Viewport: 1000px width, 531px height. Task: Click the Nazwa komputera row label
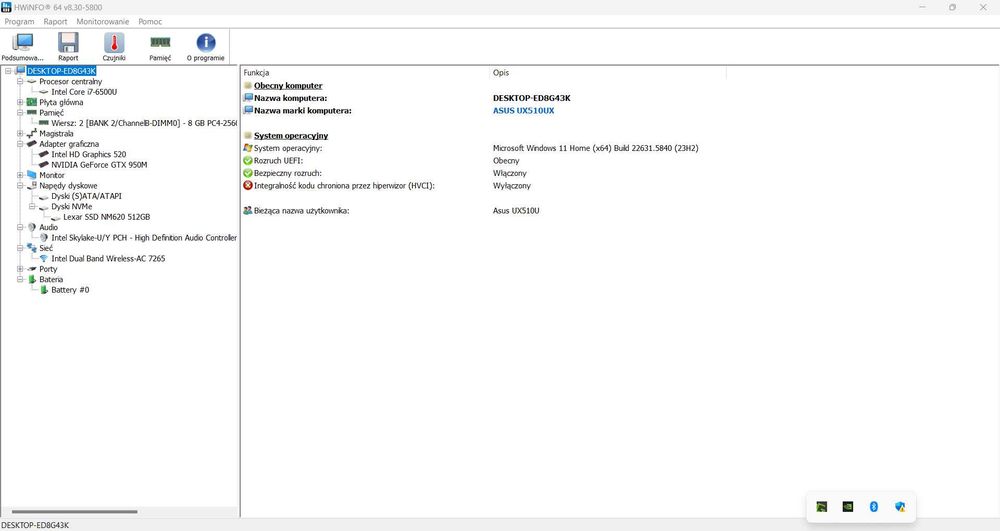coord(290,98)
